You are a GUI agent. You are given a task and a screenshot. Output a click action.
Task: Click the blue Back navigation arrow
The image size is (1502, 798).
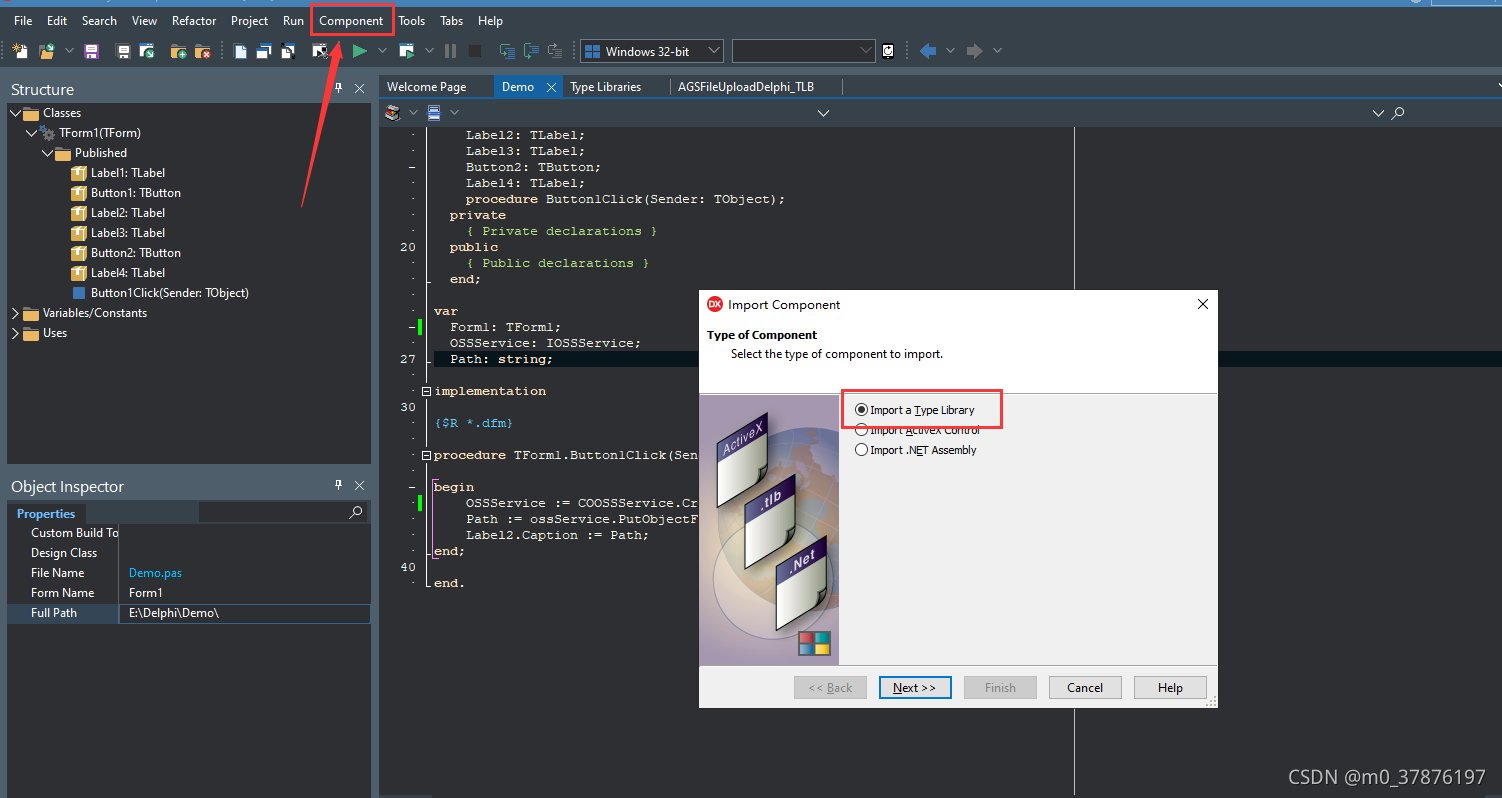(x=928, y=51)
